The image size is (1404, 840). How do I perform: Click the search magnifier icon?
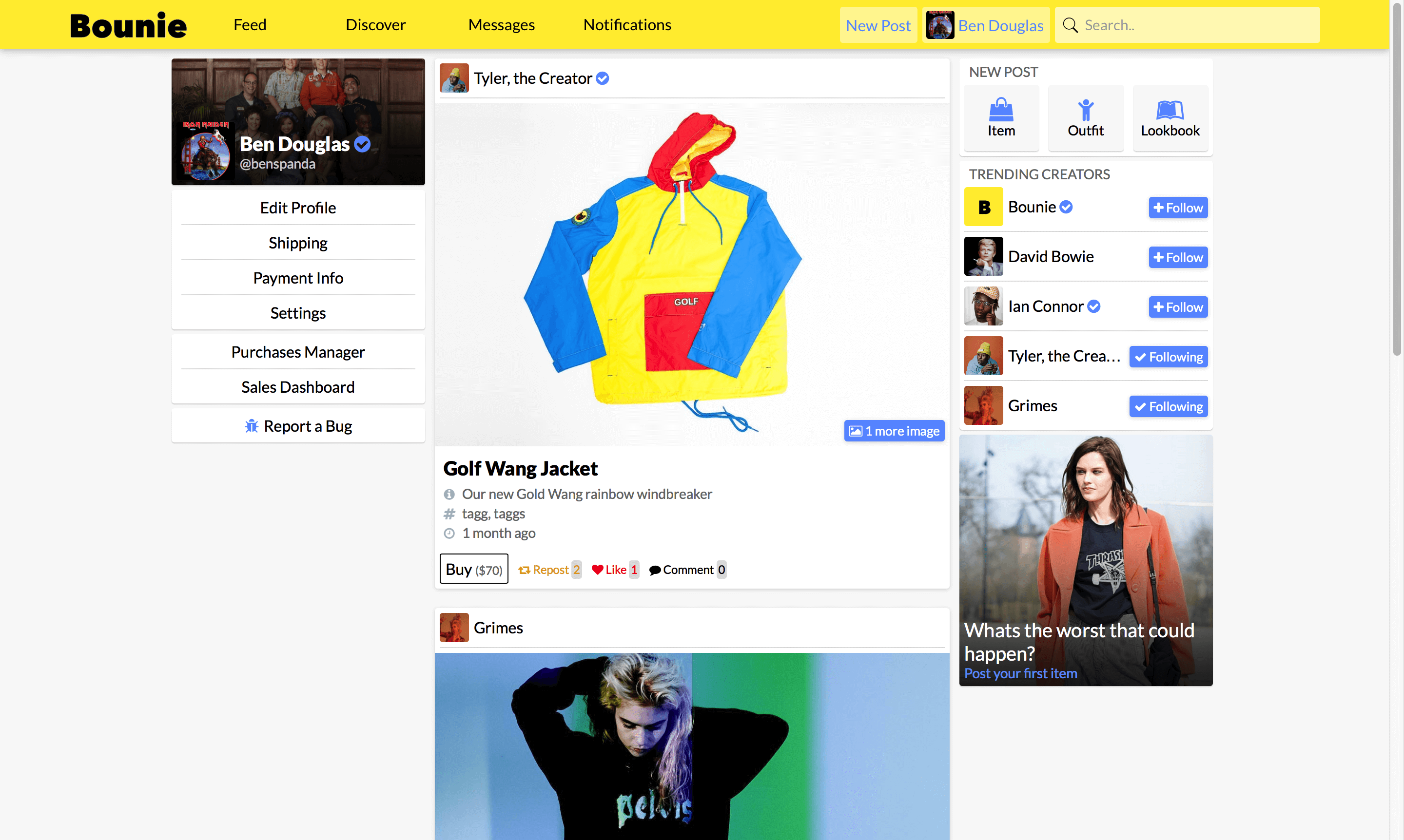(x=1070, y=25)
